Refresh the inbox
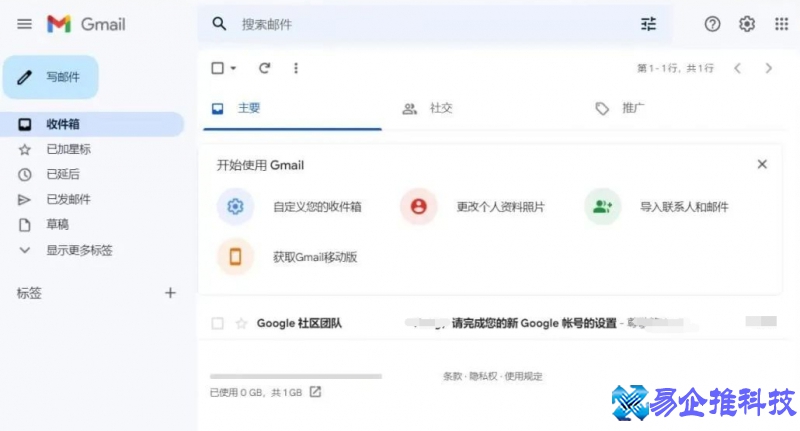The image size is (800, 431). coord(264,68)
